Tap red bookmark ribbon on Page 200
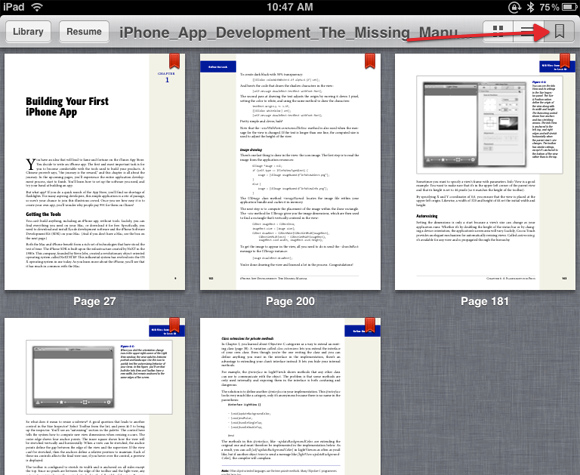This screenshot has height=475, width=580. pyautogui.click(x=370, y=61)
